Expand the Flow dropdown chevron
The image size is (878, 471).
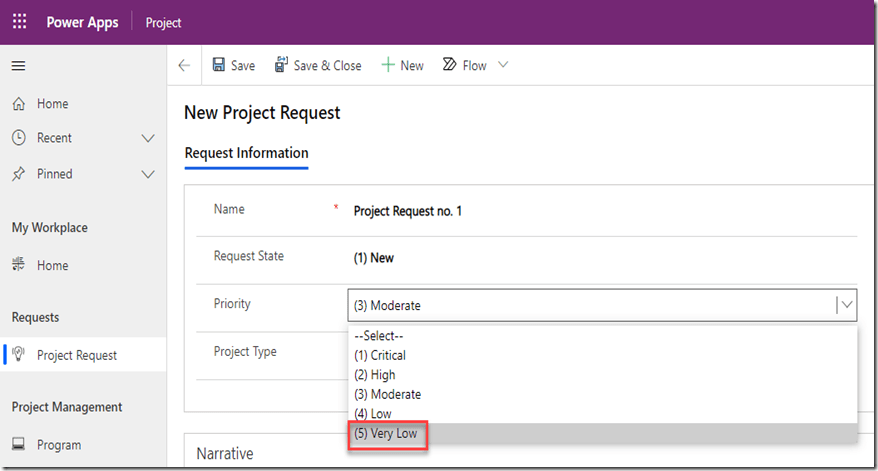tap(502, 65)
